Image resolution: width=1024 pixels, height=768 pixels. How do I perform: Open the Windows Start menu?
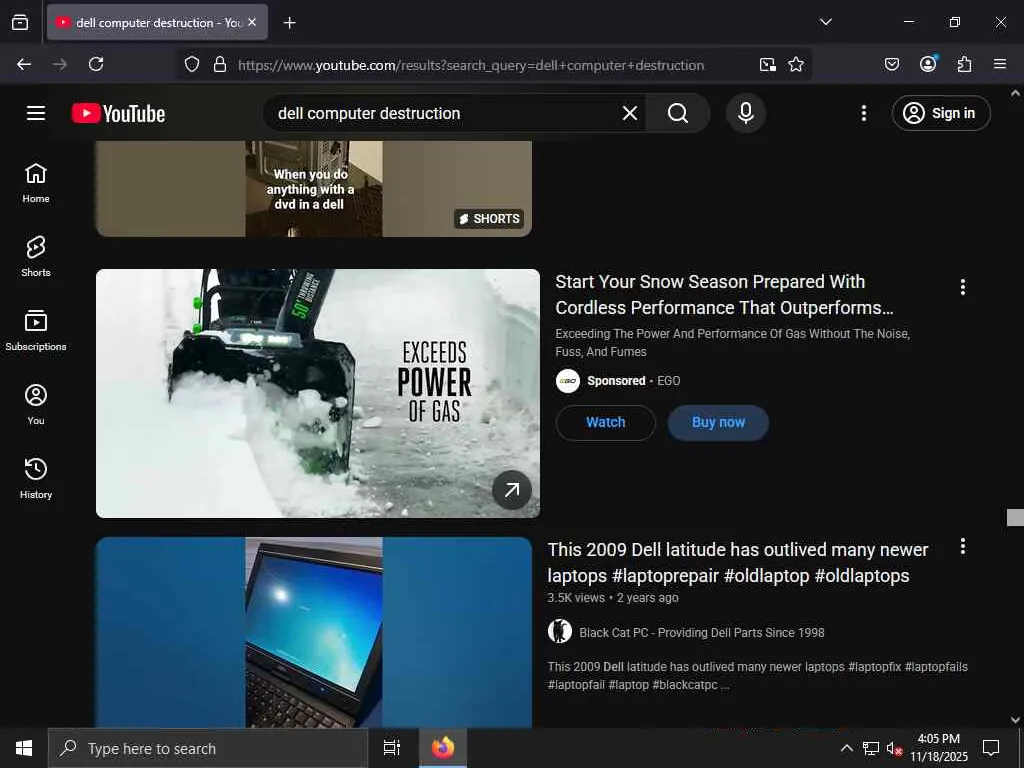(24, 748)
